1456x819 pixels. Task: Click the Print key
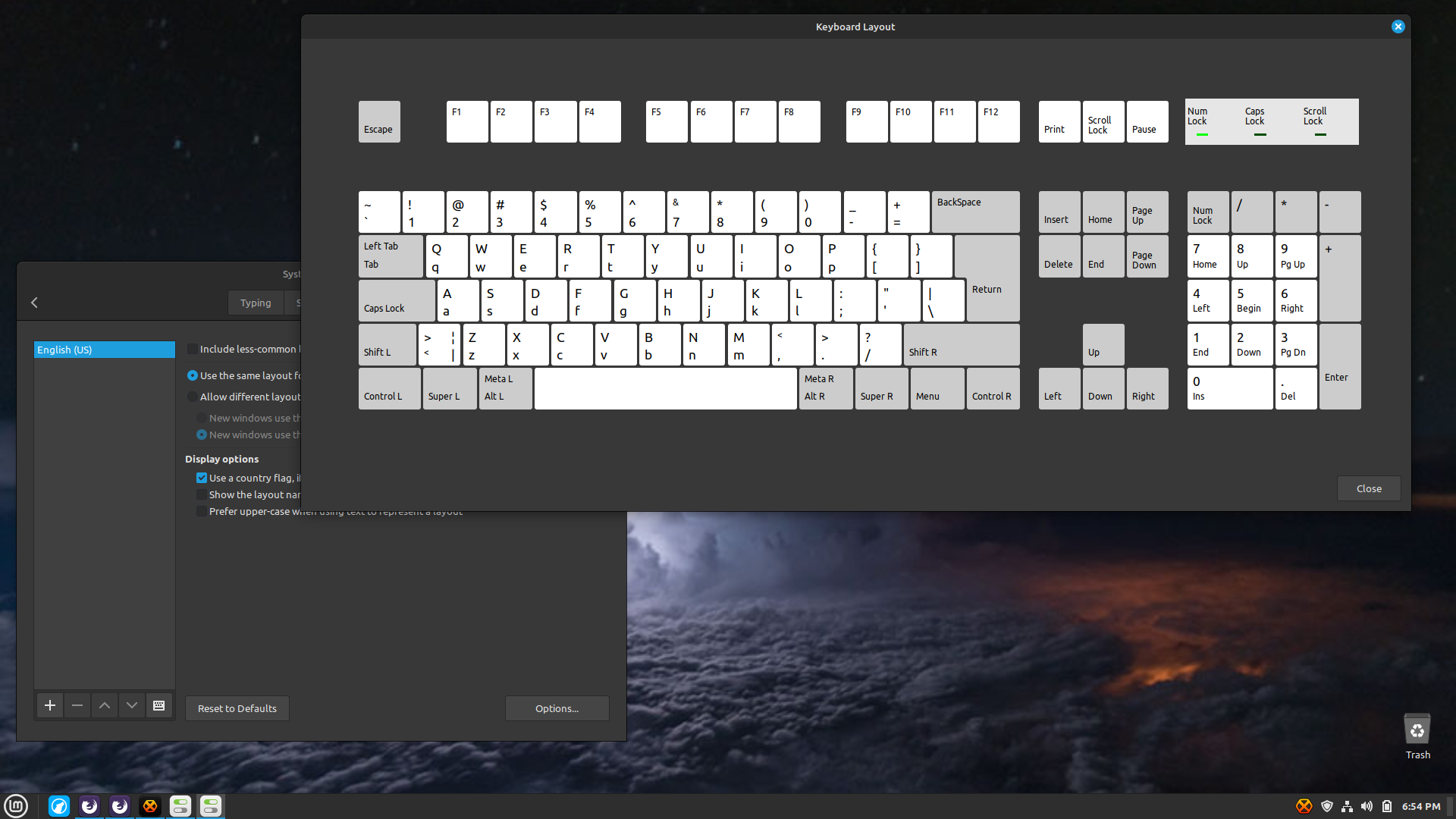[1059, 121]
